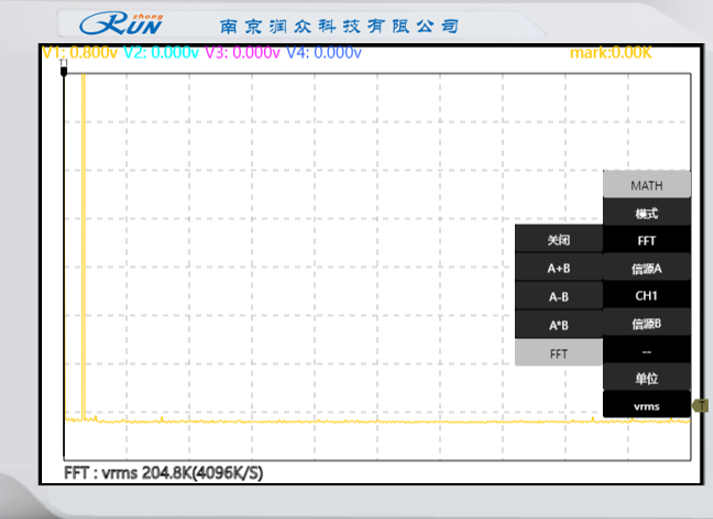Select the V1 0.800v channel readout
The height and width of the screenshot is (519, 713).
click(x=81, y=53)
